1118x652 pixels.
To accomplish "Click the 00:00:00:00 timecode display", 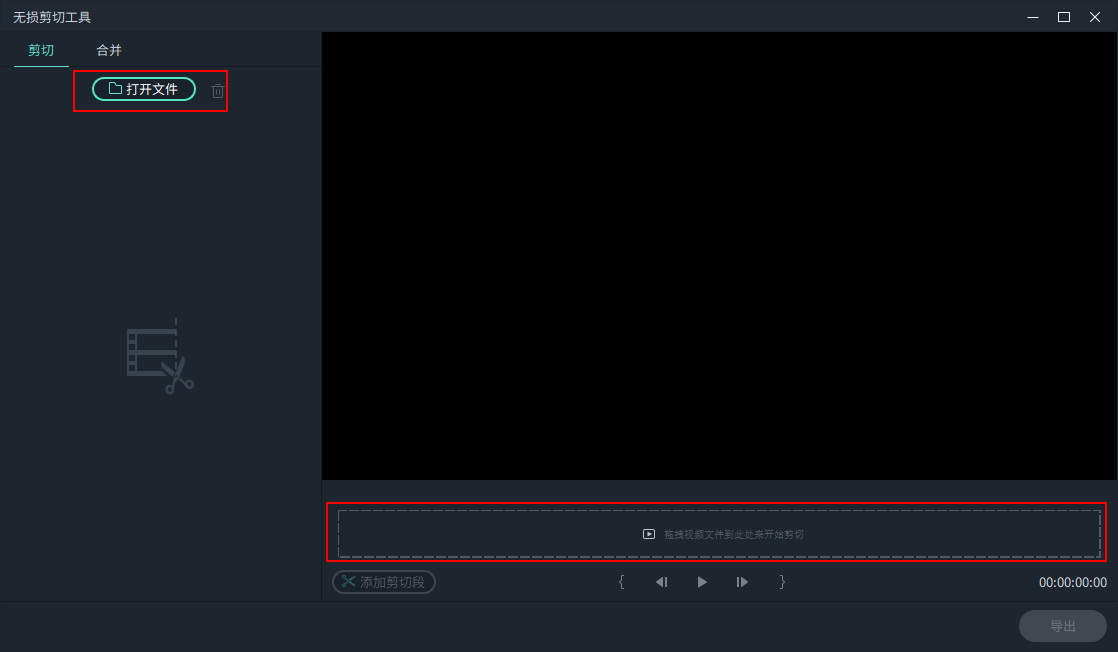I will [x=1072, y=582].
